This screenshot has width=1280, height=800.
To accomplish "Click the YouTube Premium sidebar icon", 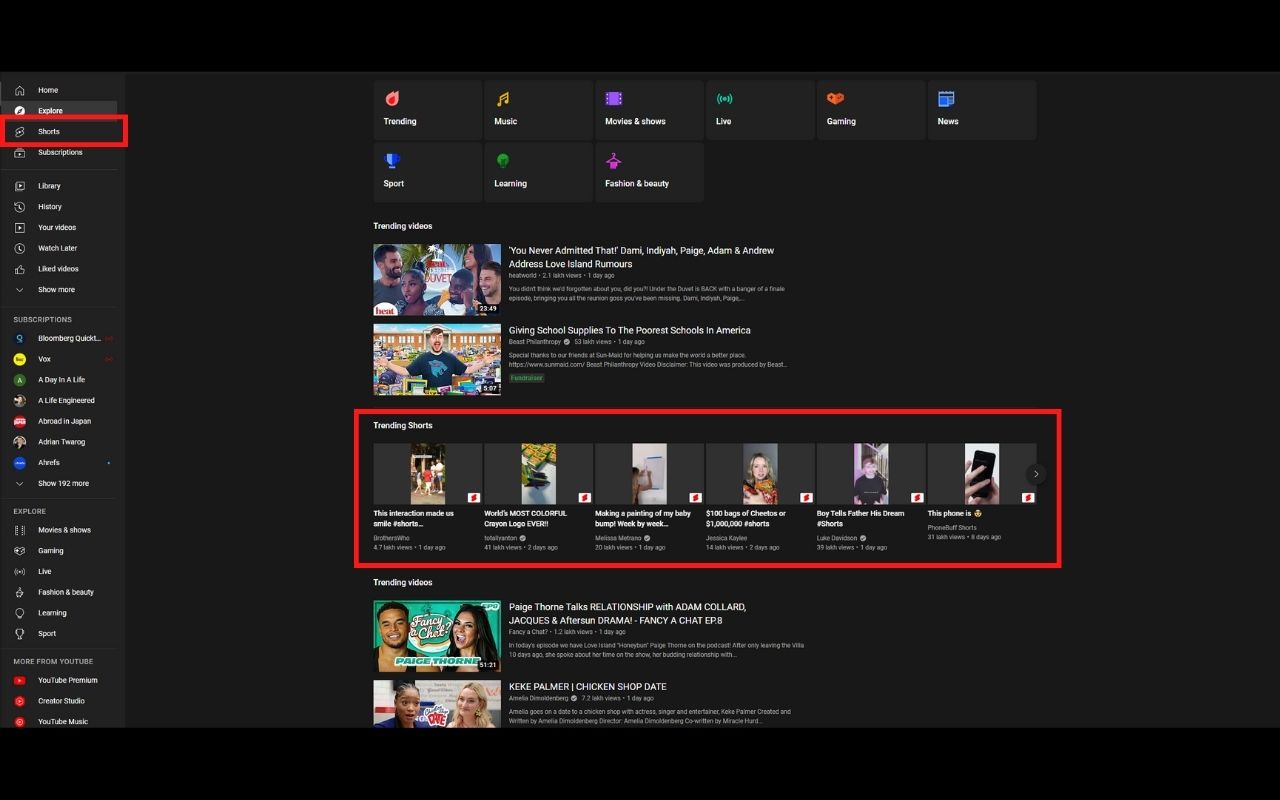I will pyautogui.click(x=21, y=680).
